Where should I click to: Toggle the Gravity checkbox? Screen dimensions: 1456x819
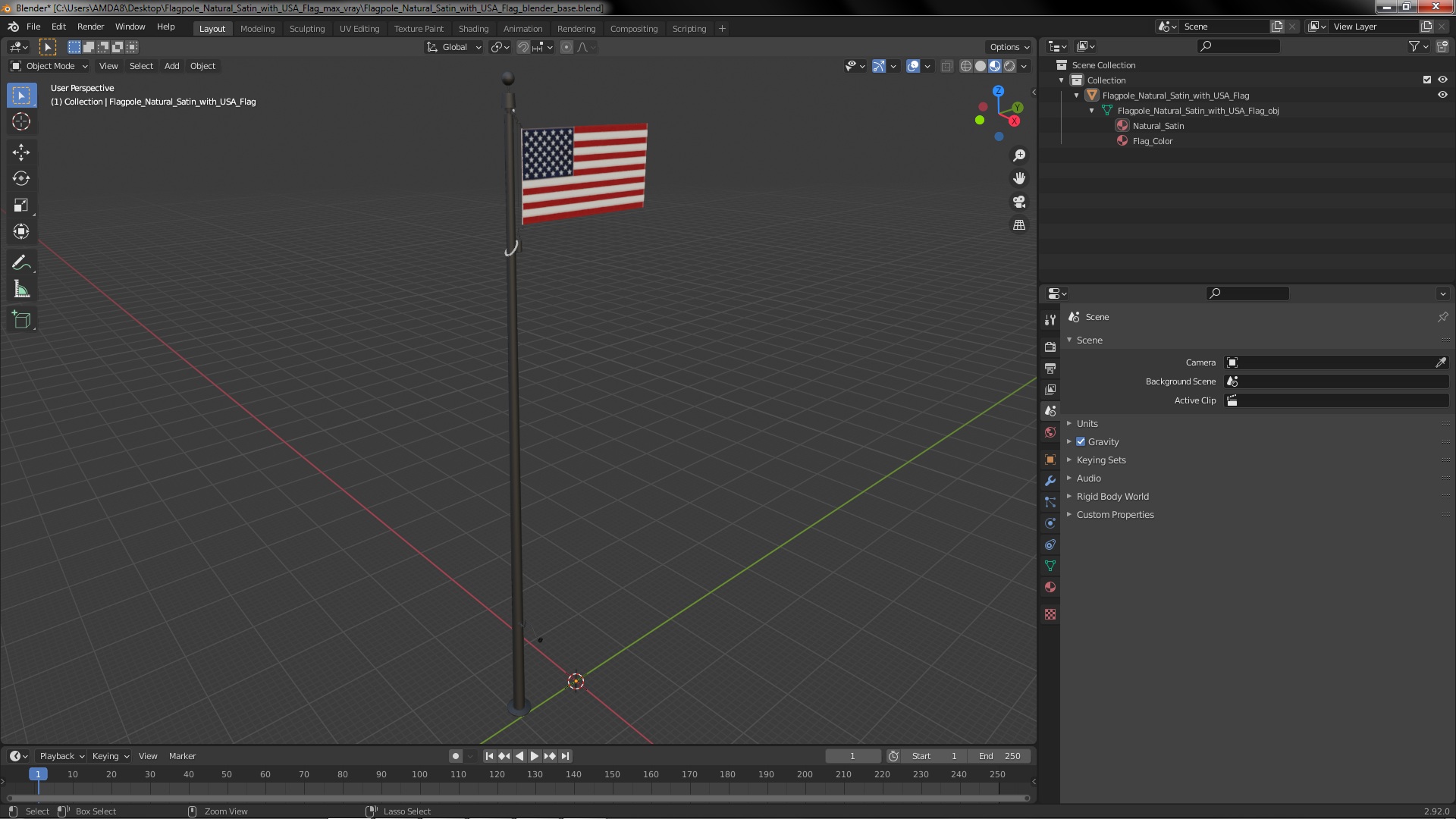point(1081,442)
